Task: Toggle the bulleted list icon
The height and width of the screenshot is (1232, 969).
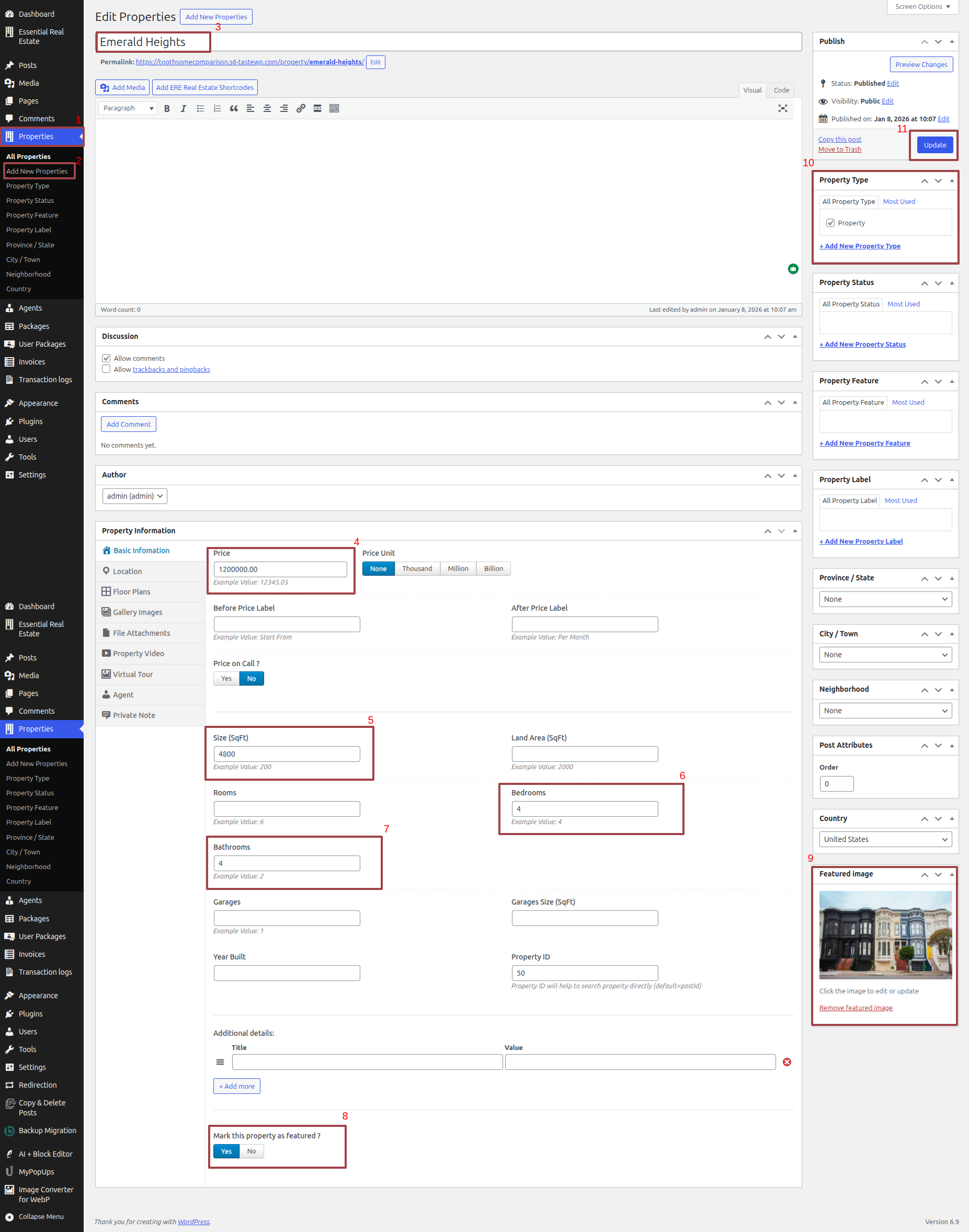Action: [200, 108]
